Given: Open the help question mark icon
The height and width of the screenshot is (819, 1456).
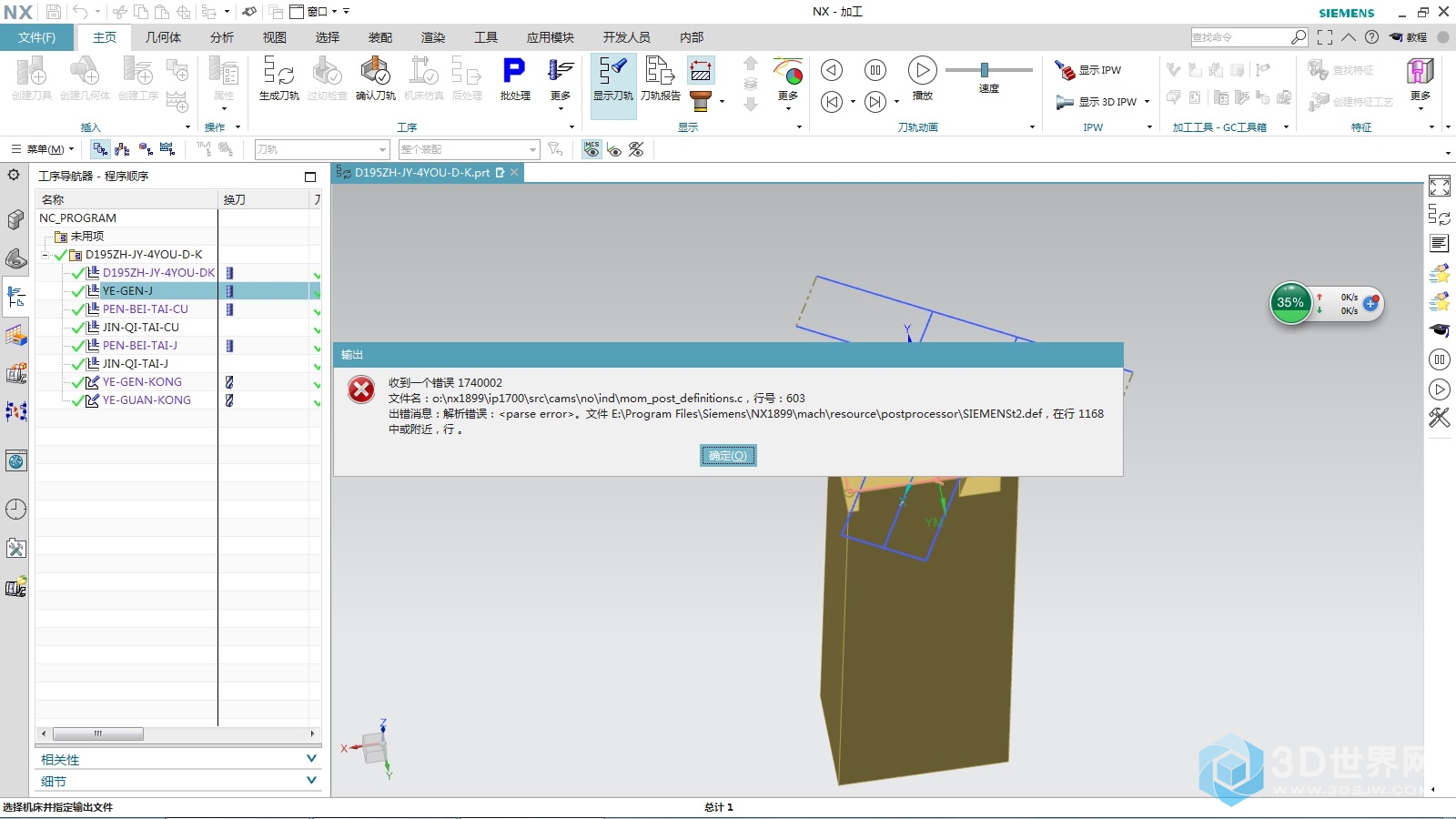Looking at the screenshot, I should (1371, 37).
